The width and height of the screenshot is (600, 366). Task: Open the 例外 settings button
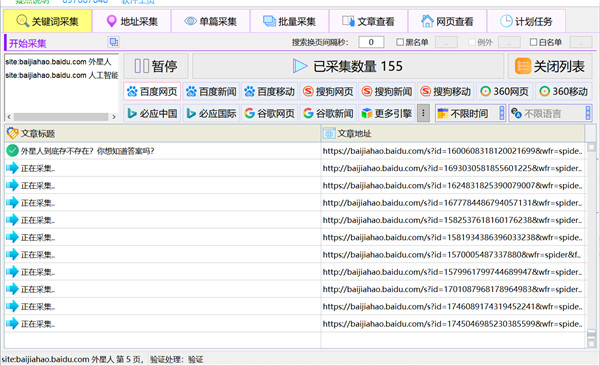coord(509,42)
